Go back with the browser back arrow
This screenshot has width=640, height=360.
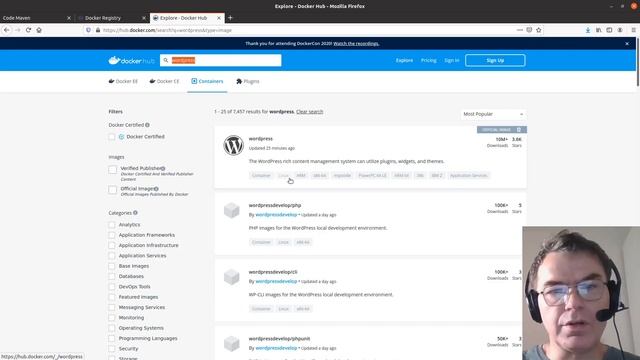[x=7, y=30]
